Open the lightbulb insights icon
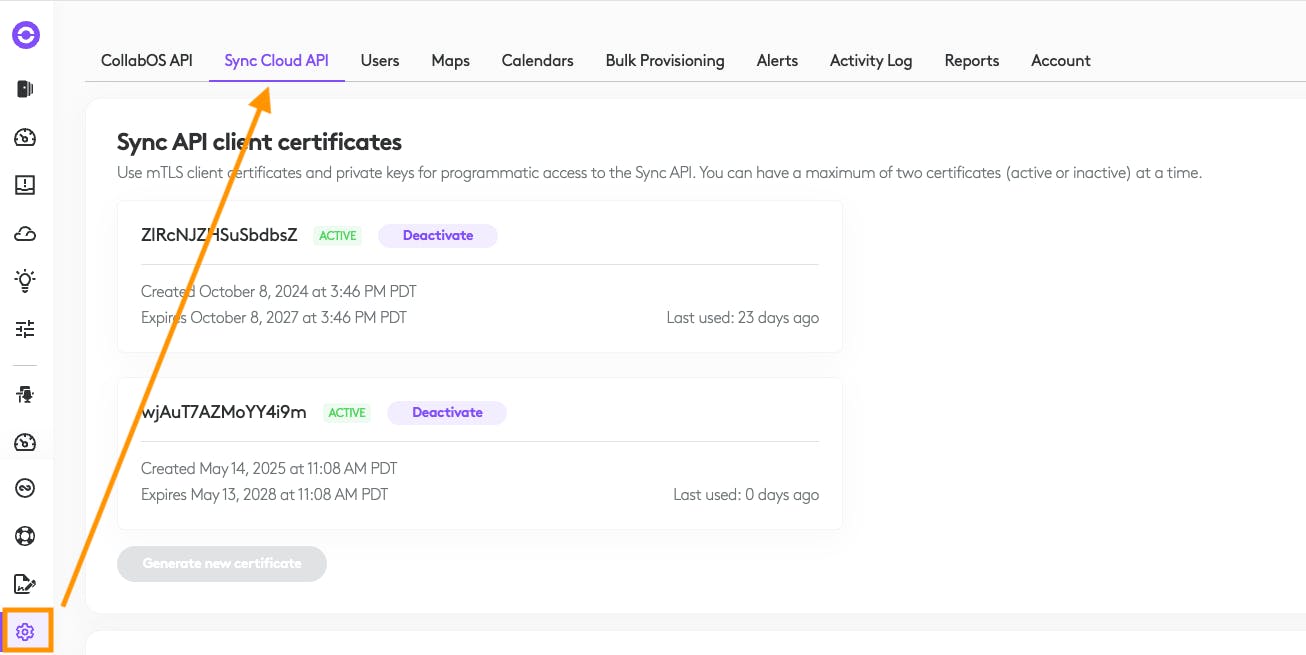 (x=26, y=281)
